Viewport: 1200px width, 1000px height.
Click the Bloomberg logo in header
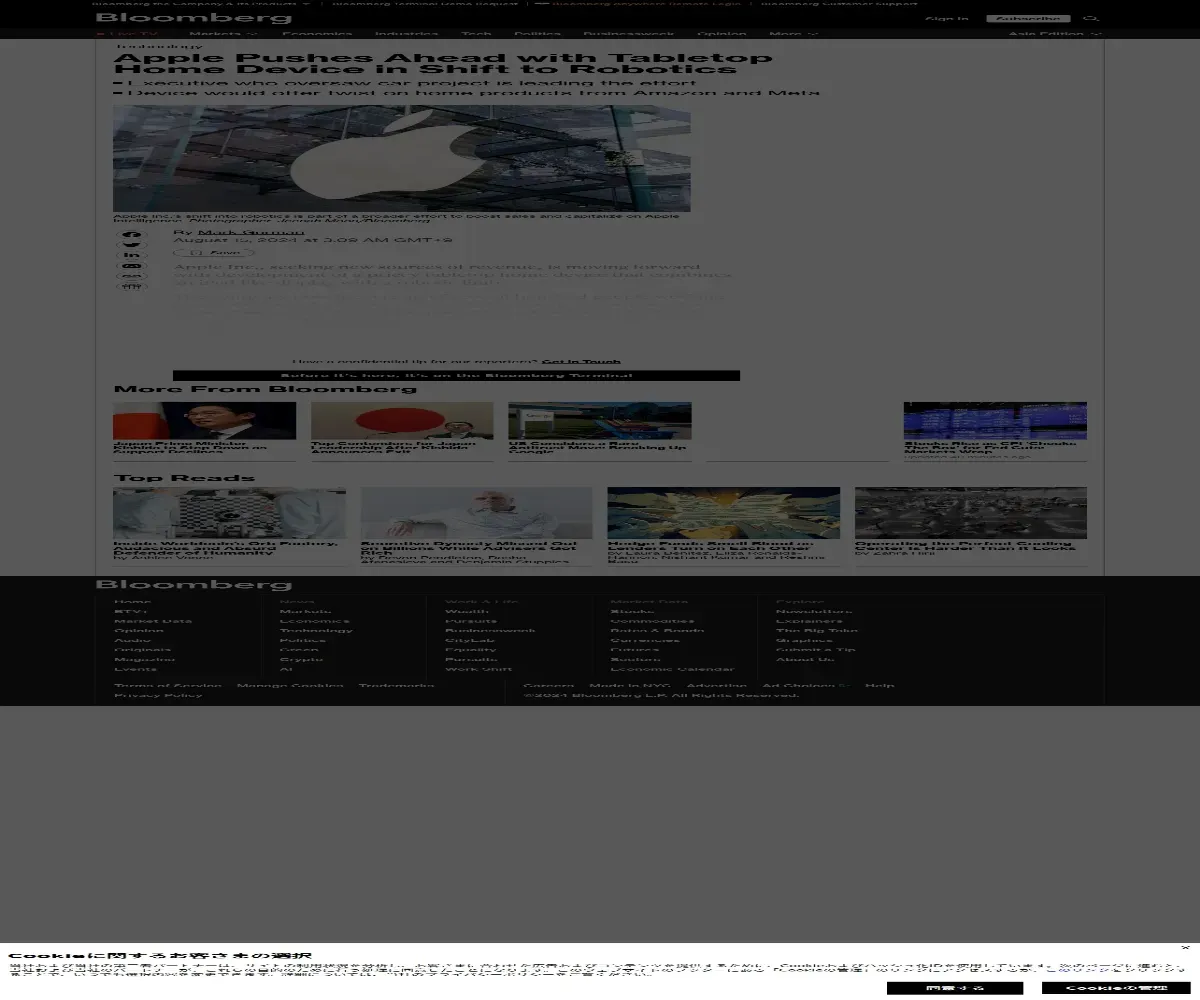pos(194,18)
